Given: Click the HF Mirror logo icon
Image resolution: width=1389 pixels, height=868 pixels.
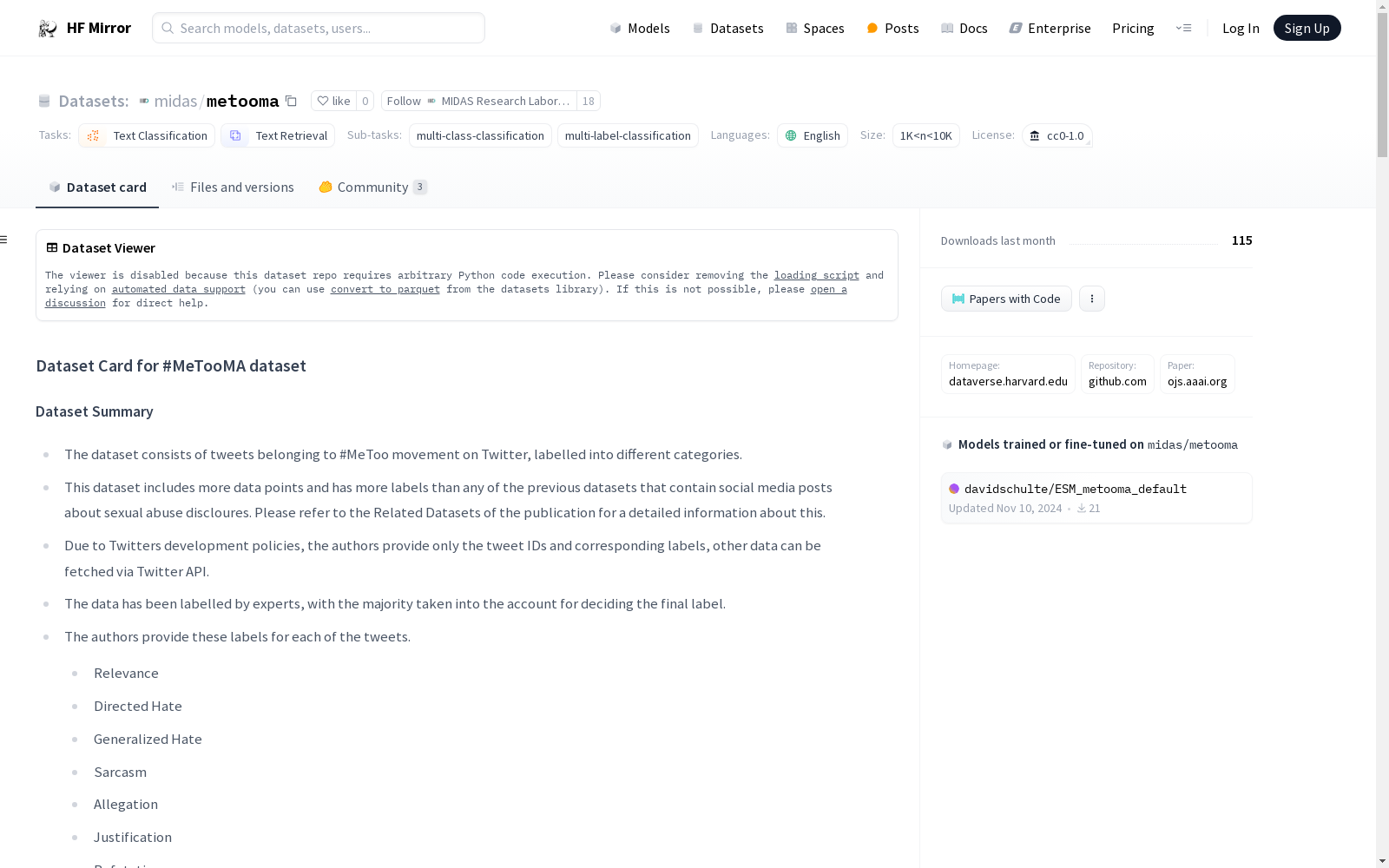Looking at the screenshot, I should coord(48,29).
